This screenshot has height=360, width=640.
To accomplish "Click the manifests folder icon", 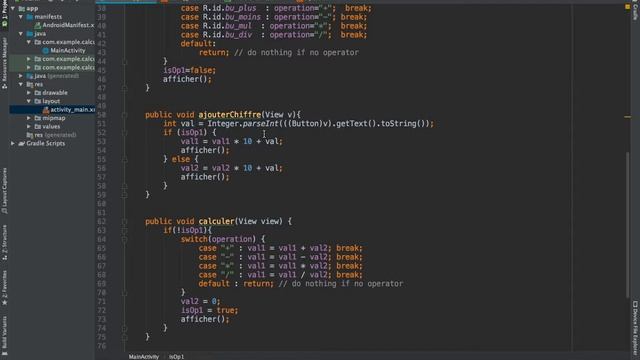I will [30, 17].
